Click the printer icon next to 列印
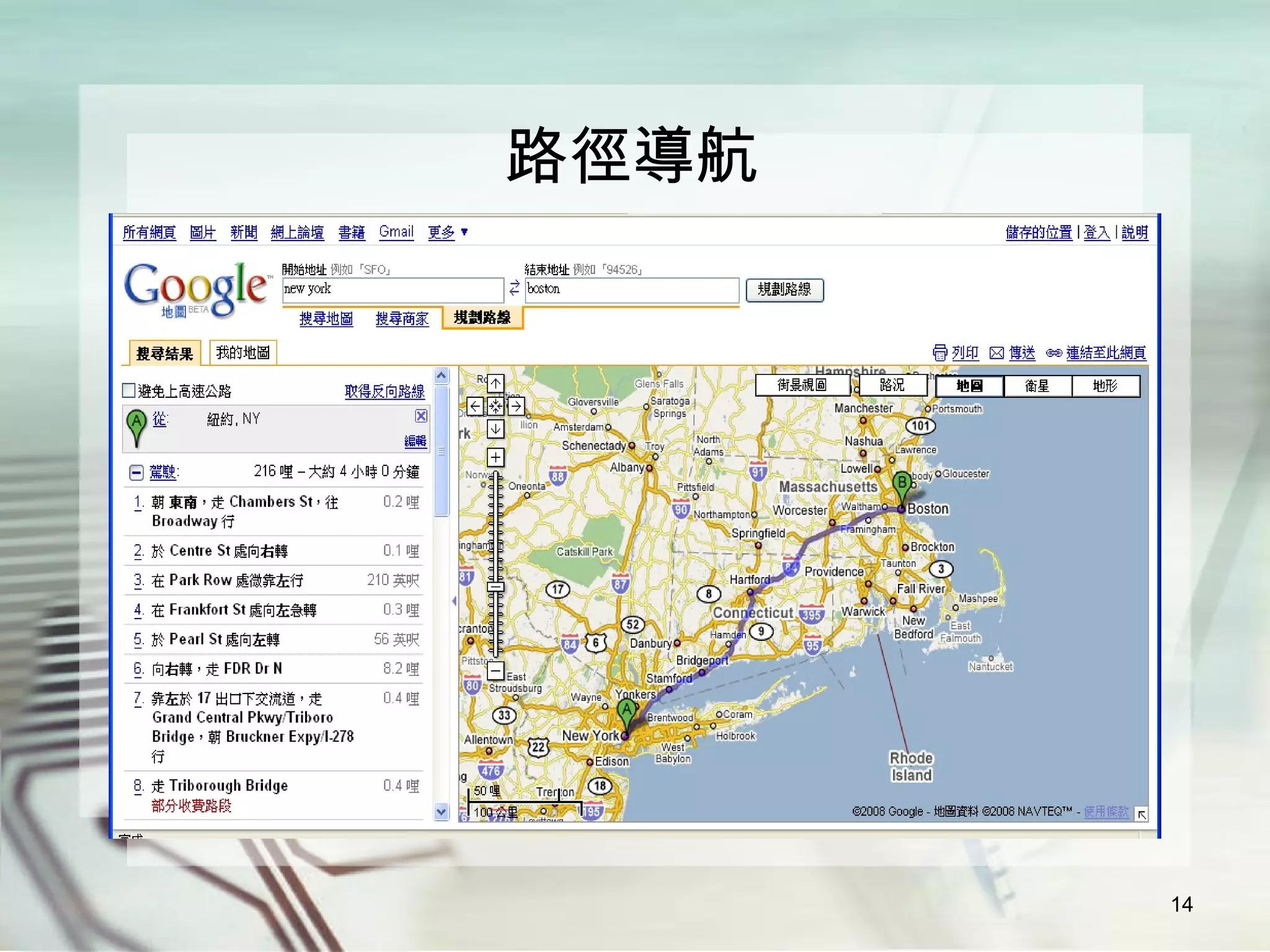 [x=940, y=353]
